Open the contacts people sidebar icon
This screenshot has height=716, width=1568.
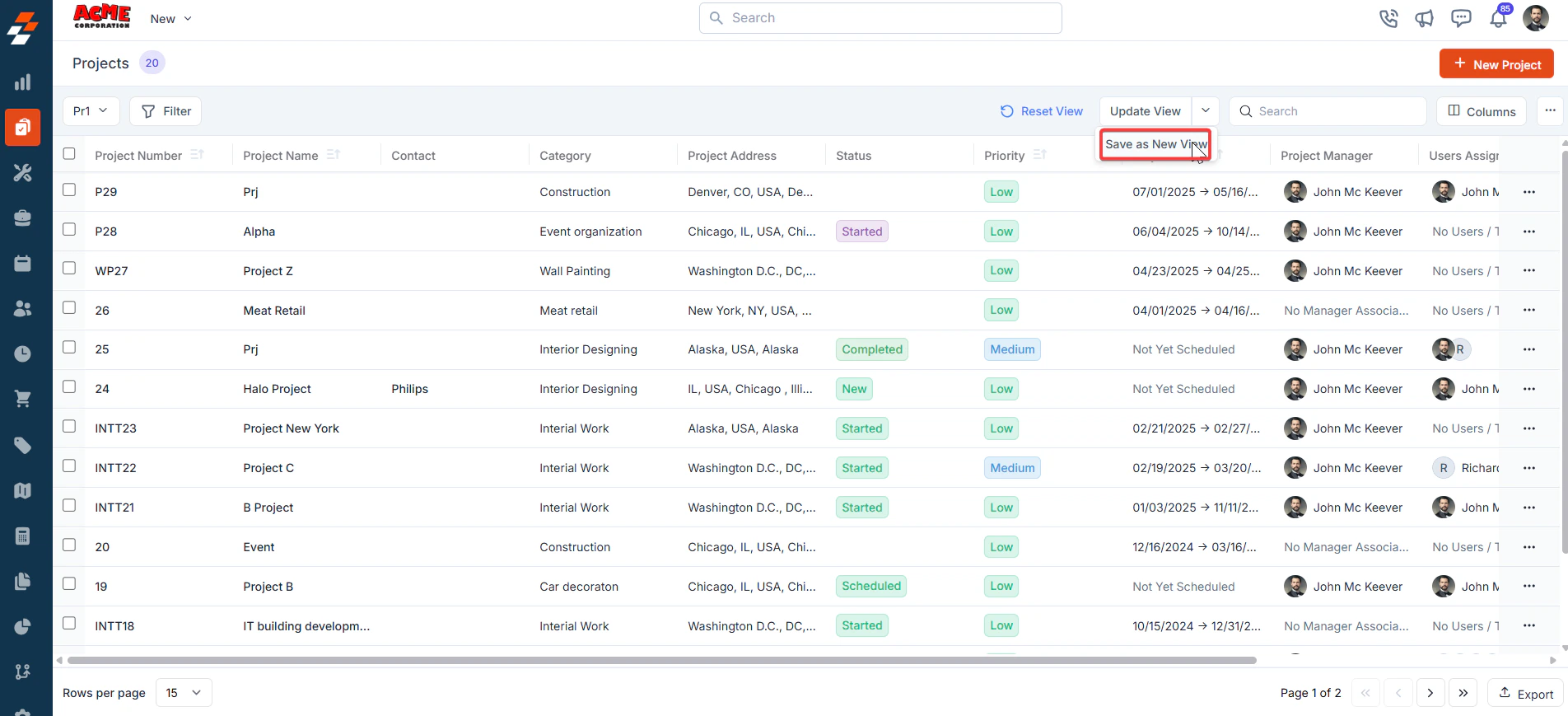(23, 308)
